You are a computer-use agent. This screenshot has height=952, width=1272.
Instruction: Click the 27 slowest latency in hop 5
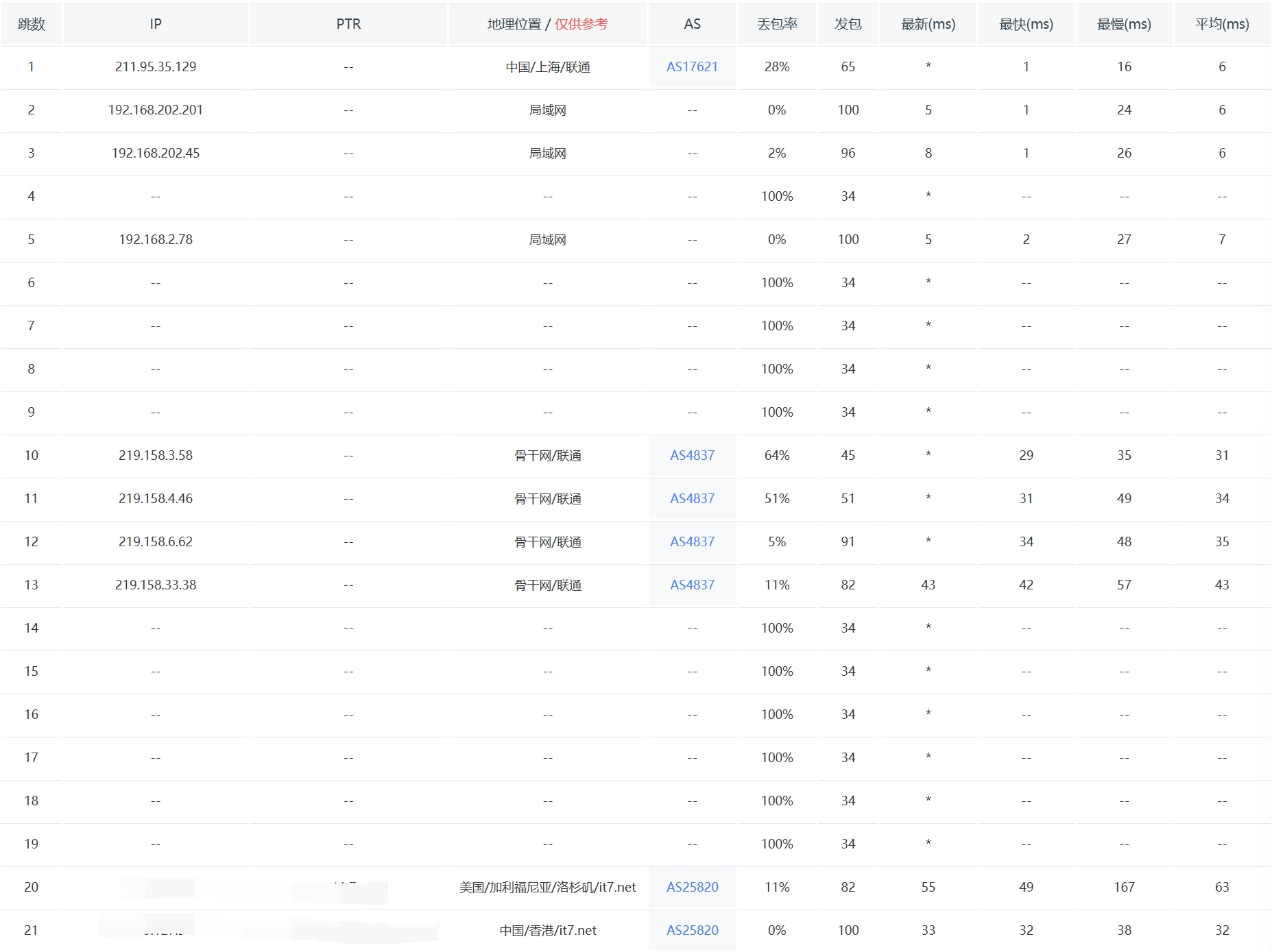[1125, 239]
